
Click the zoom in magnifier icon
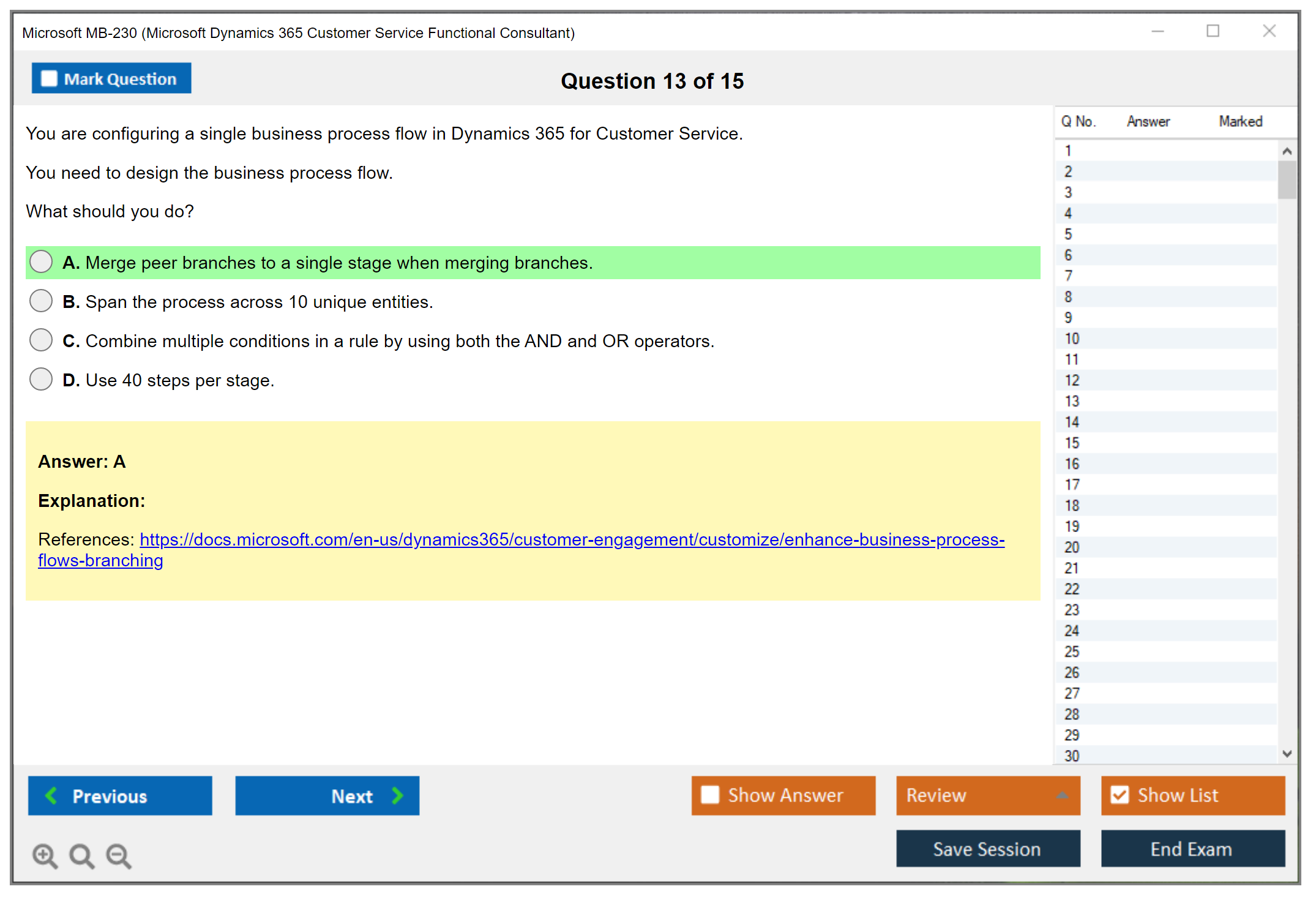[45, 855]
